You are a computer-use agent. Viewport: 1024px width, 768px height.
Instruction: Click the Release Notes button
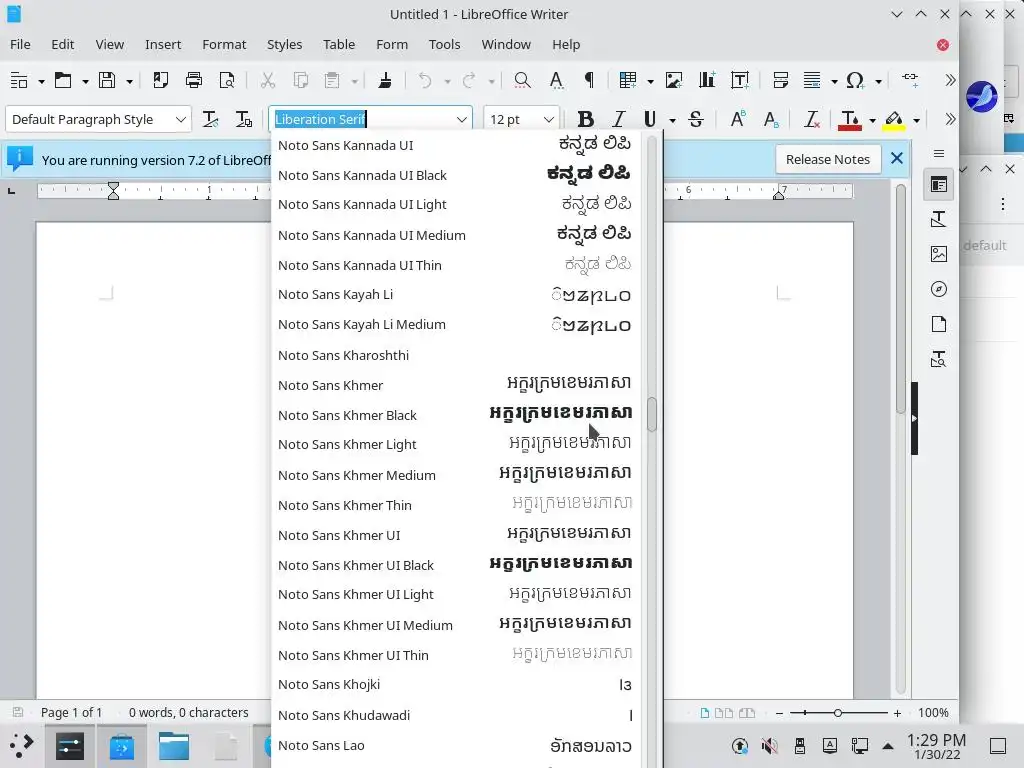827,159
